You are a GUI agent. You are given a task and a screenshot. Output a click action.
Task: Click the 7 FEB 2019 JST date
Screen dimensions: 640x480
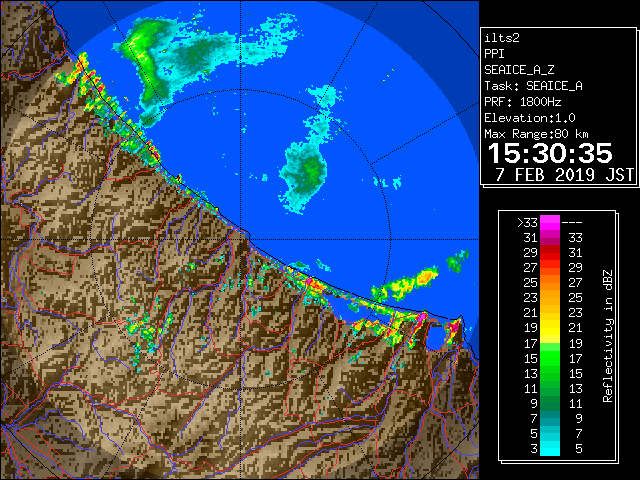coord(564,175)
